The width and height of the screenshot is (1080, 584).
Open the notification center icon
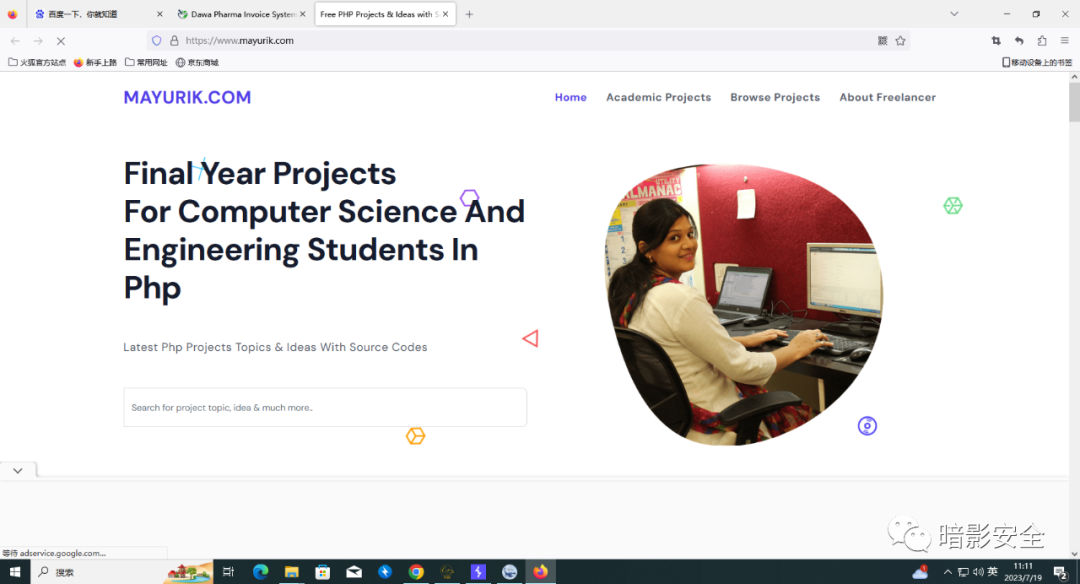(1061, 572)
